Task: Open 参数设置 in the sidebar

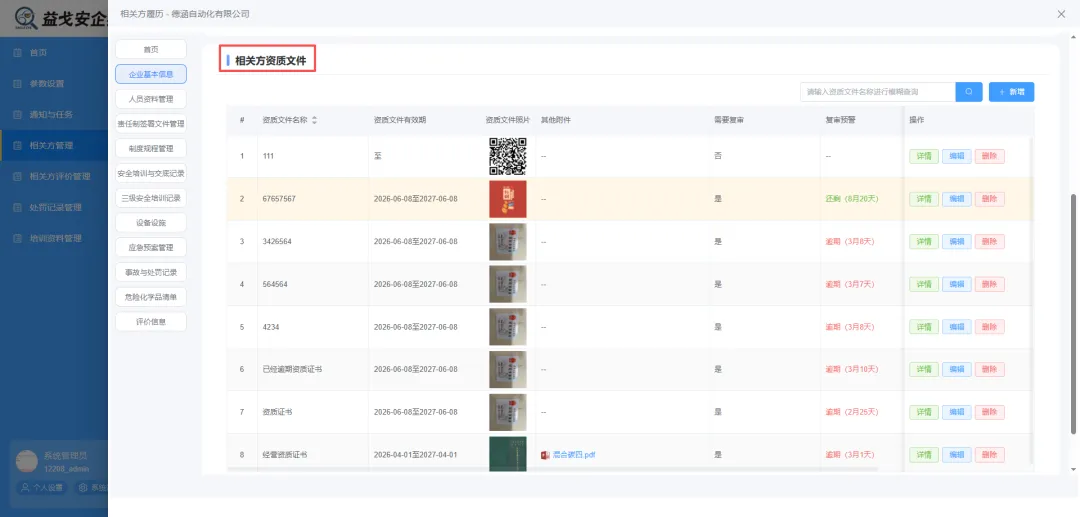Action: [x=46, y=83]
